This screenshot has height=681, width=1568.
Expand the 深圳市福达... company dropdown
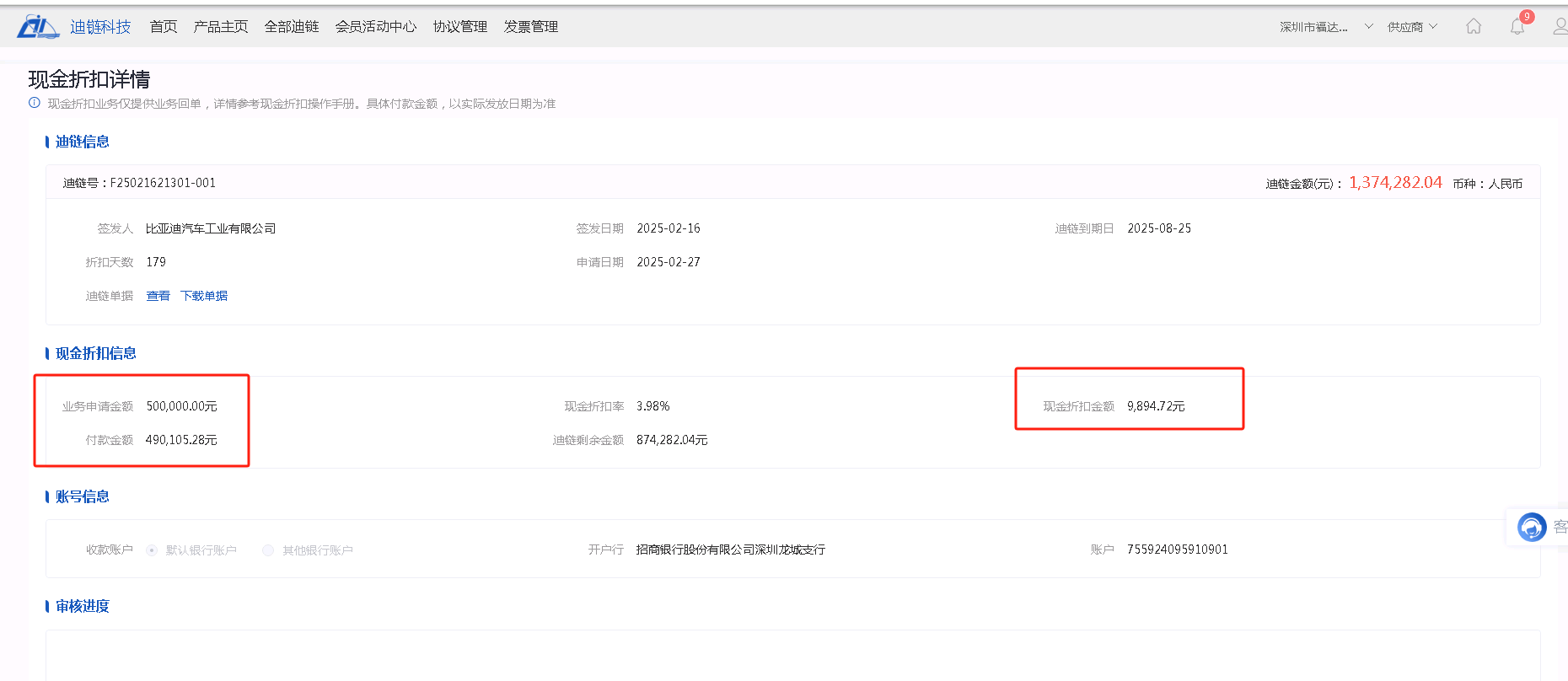1327,27
